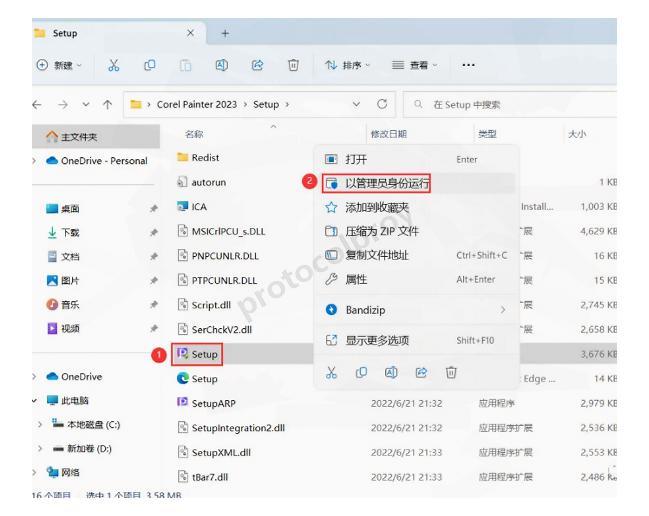Open the 查看 (View) dropdown
This screenshot has width=649, height=516.
click(x=414, y=65)
